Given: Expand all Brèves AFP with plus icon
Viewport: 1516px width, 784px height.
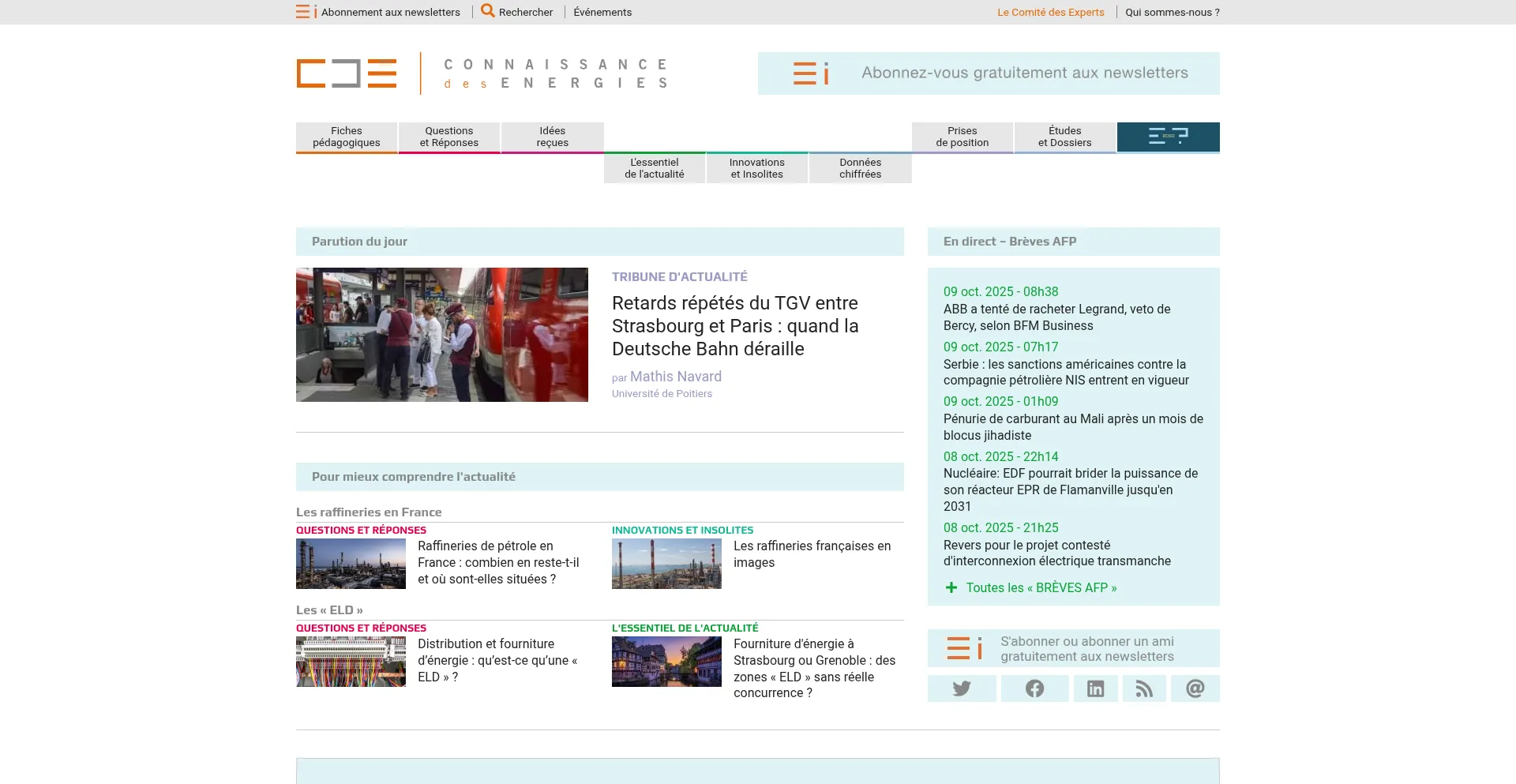Looking at the screenshot, I should pyautogui.click(x=951, y=587).
